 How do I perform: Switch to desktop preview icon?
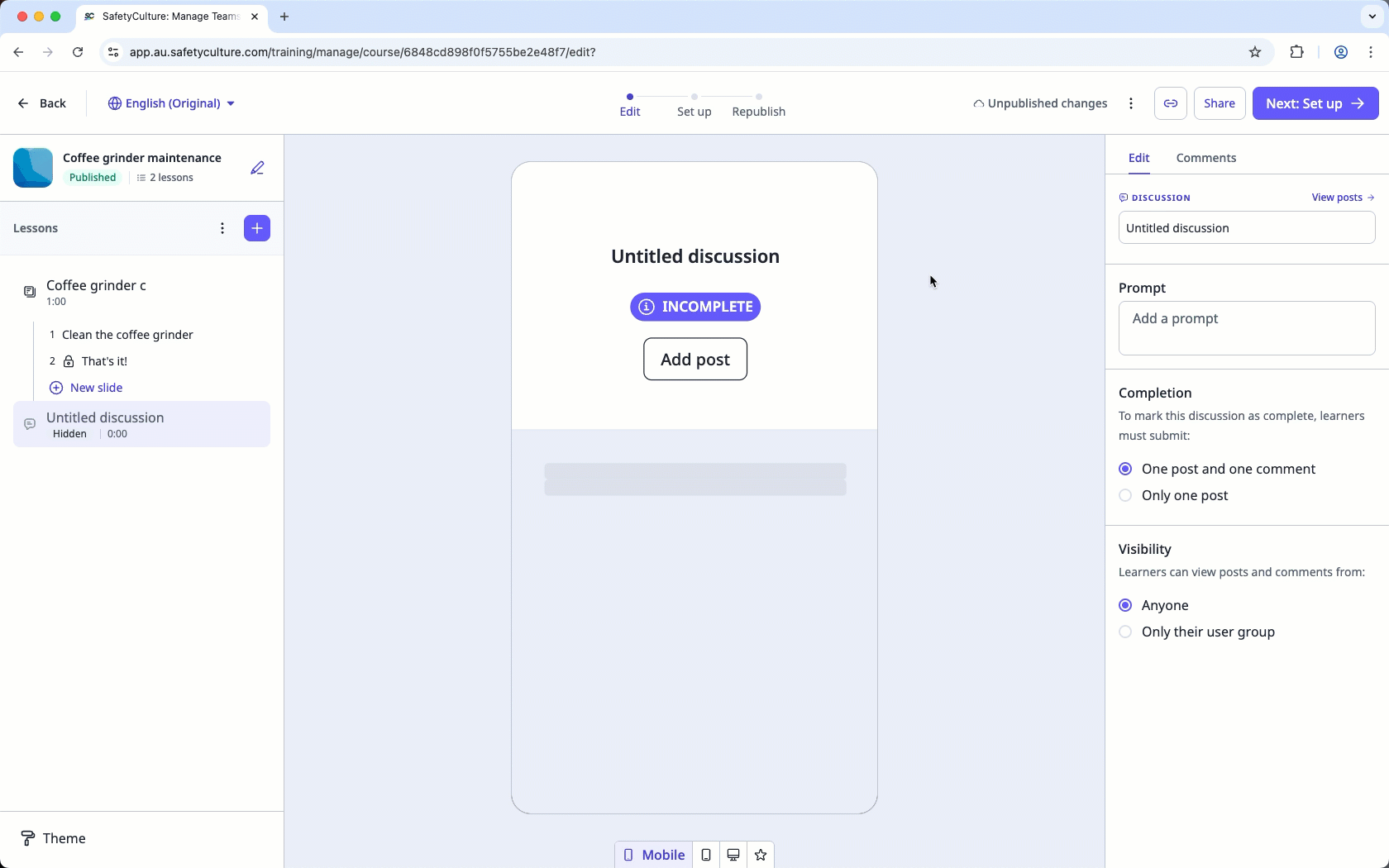733,855
